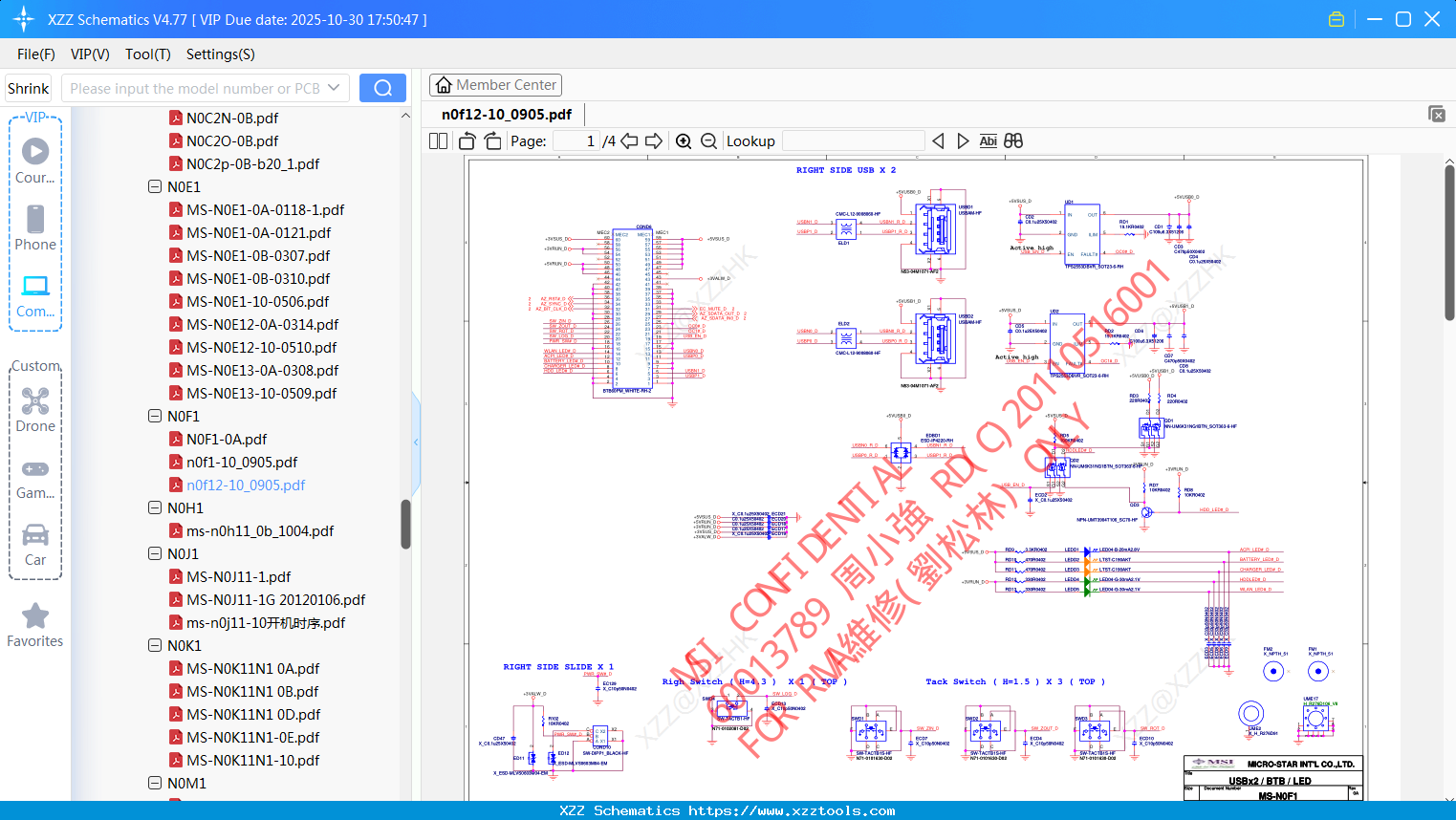Open the File(F) menu

pos(36,54)
